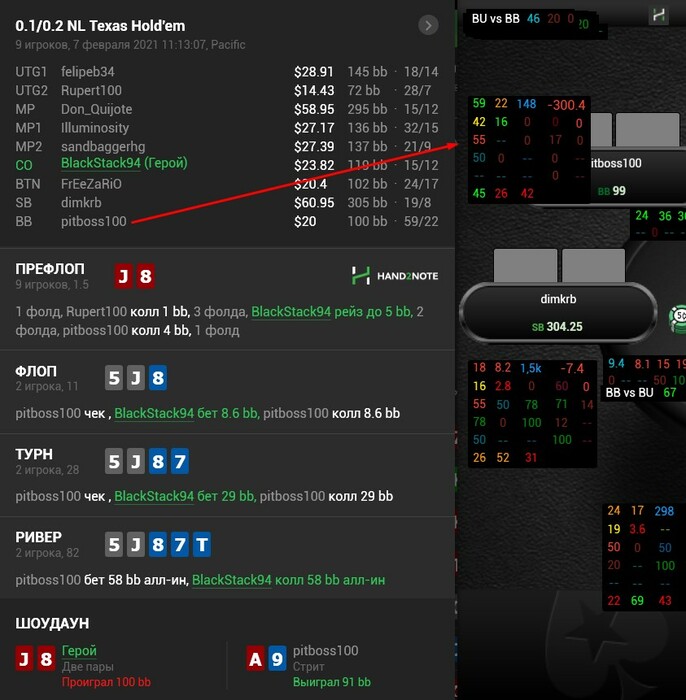The height and width of the screenshot is (700, 686).
Task: Click the pitboss100 seat plate on table
Action: [638, 177]
